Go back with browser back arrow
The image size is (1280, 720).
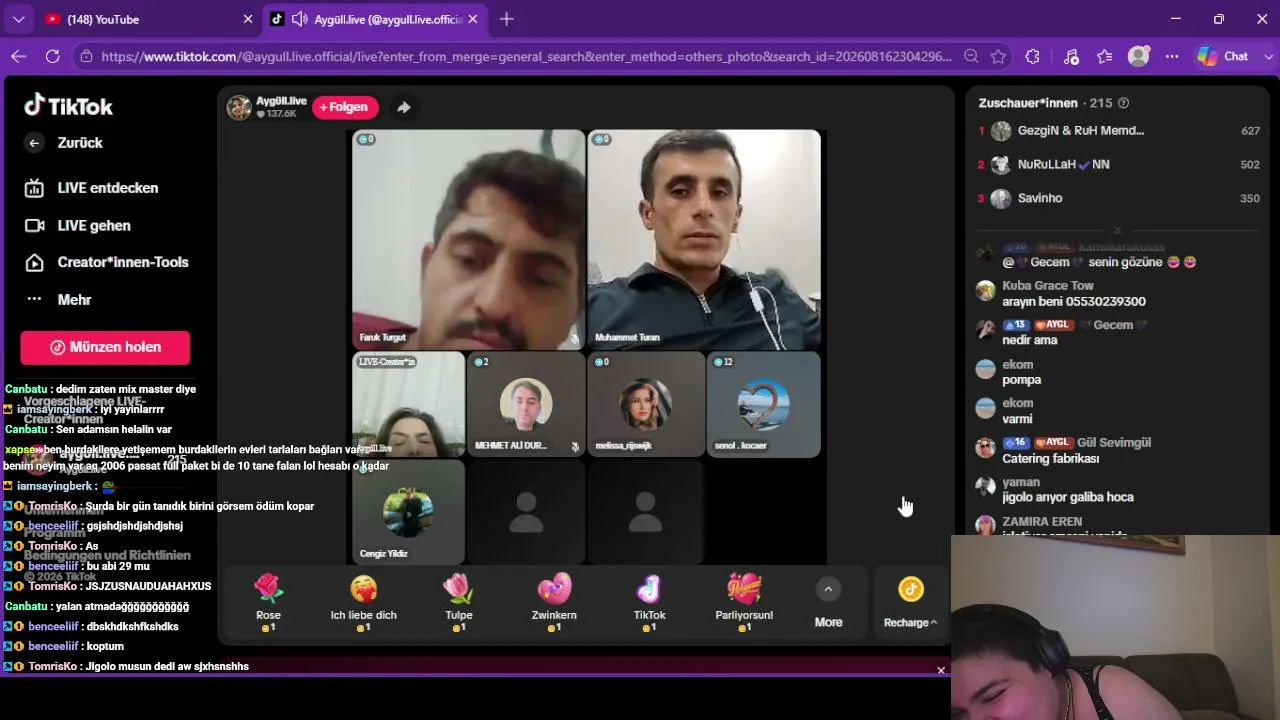(x=18, y=57)
